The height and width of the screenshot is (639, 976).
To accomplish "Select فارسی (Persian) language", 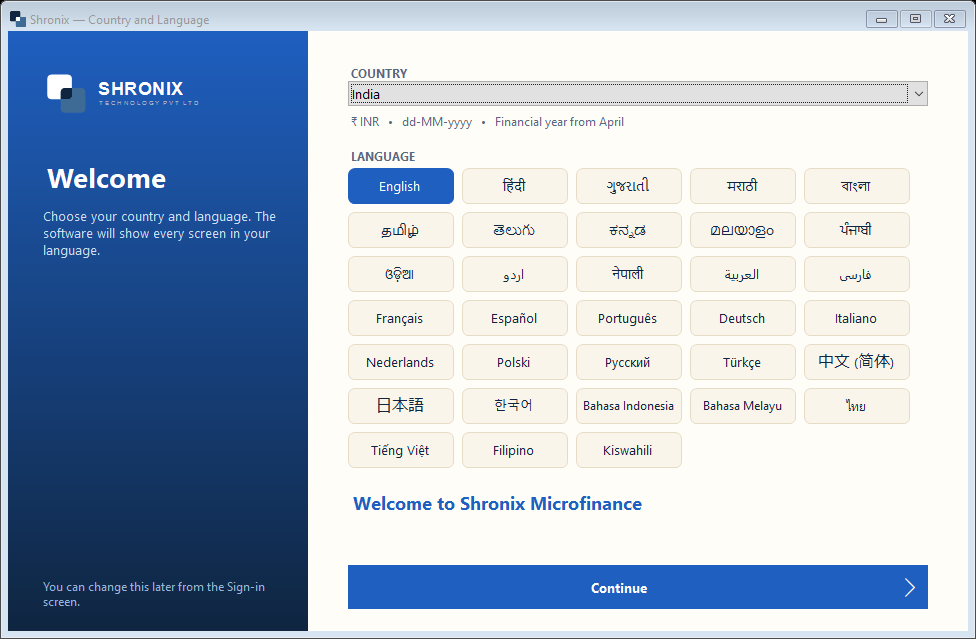I will 856,274.
